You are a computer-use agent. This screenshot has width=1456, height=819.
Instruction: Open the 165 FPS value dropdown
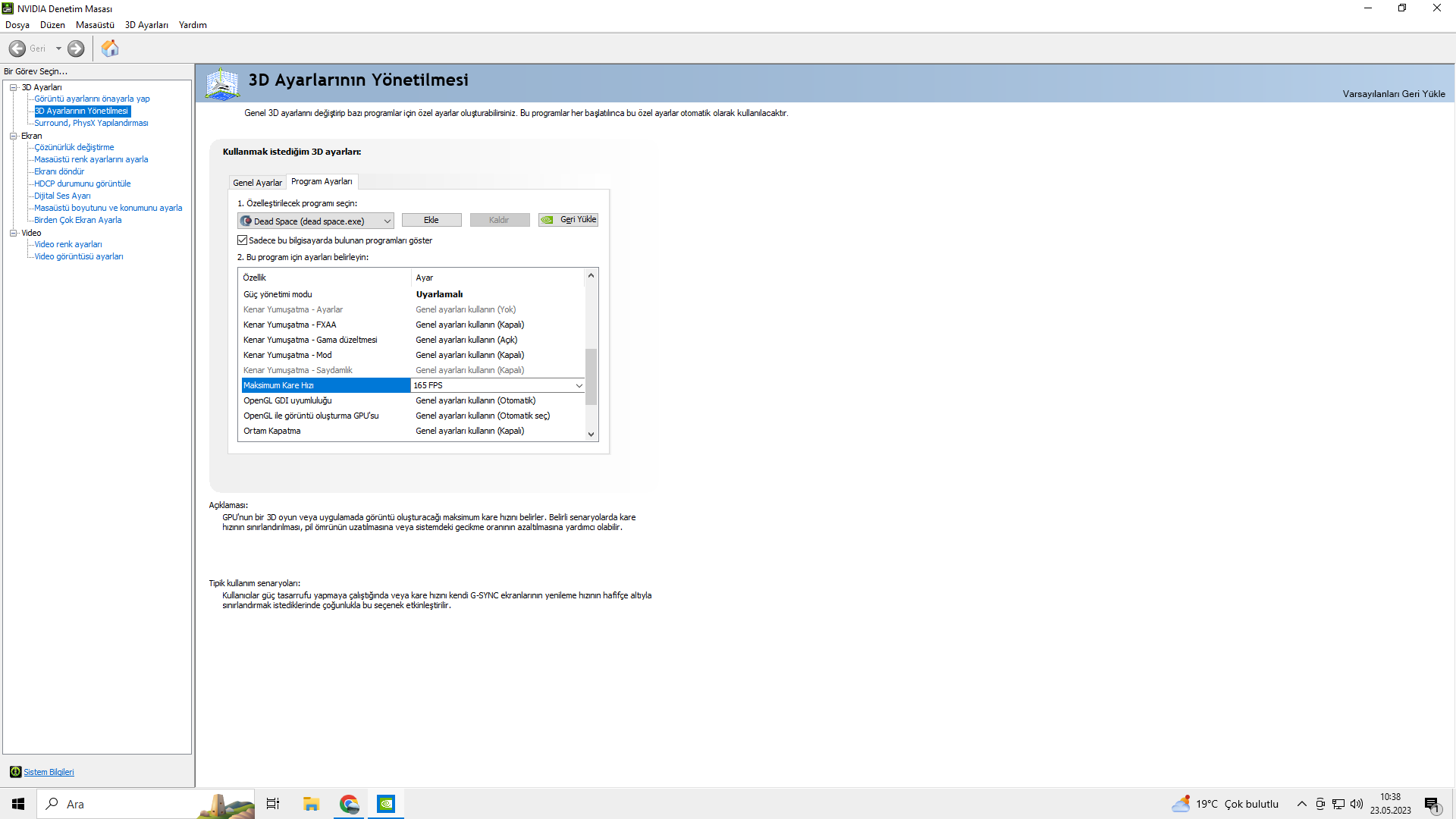click(579, 385)
